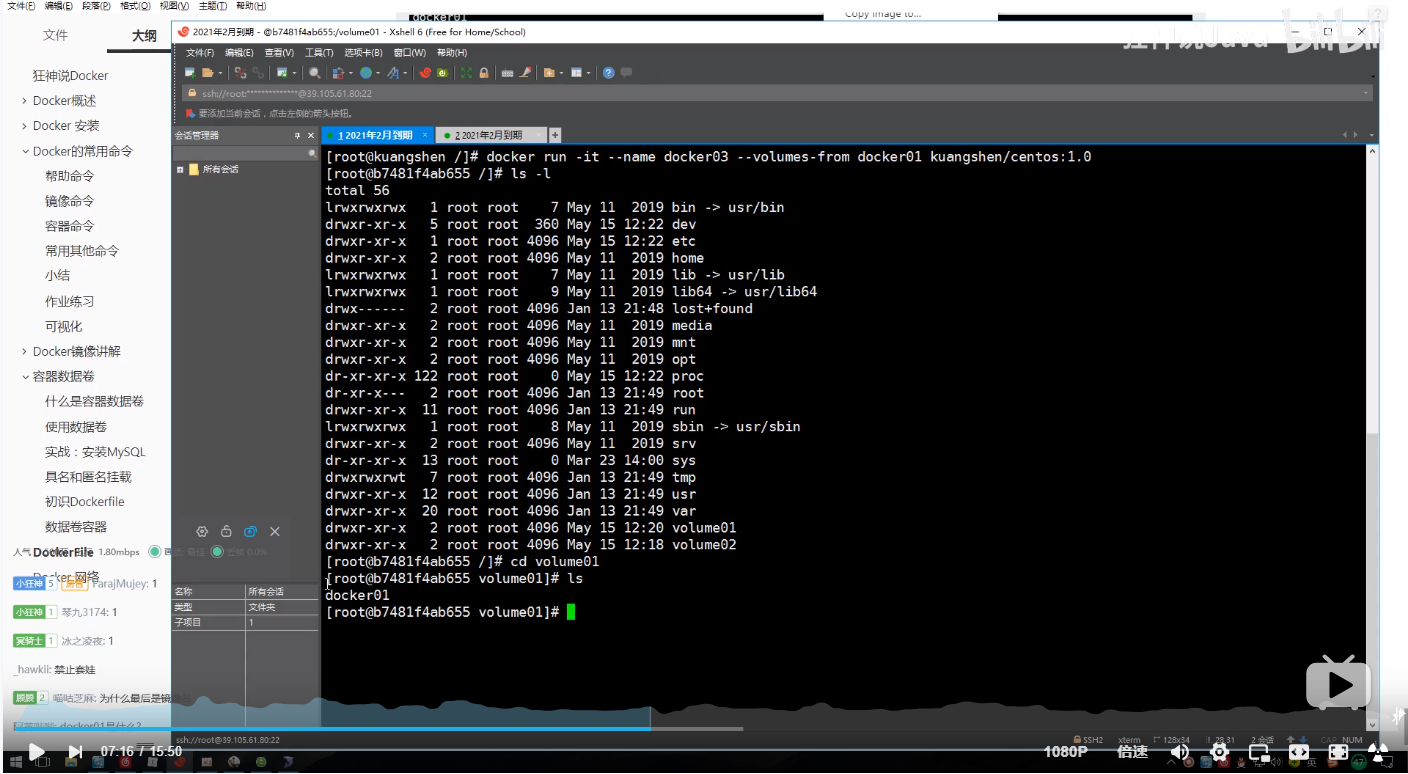
Task: Open the 查看(V) menu in Xshell
Action: pyautogui.click(x=279, y=53)
